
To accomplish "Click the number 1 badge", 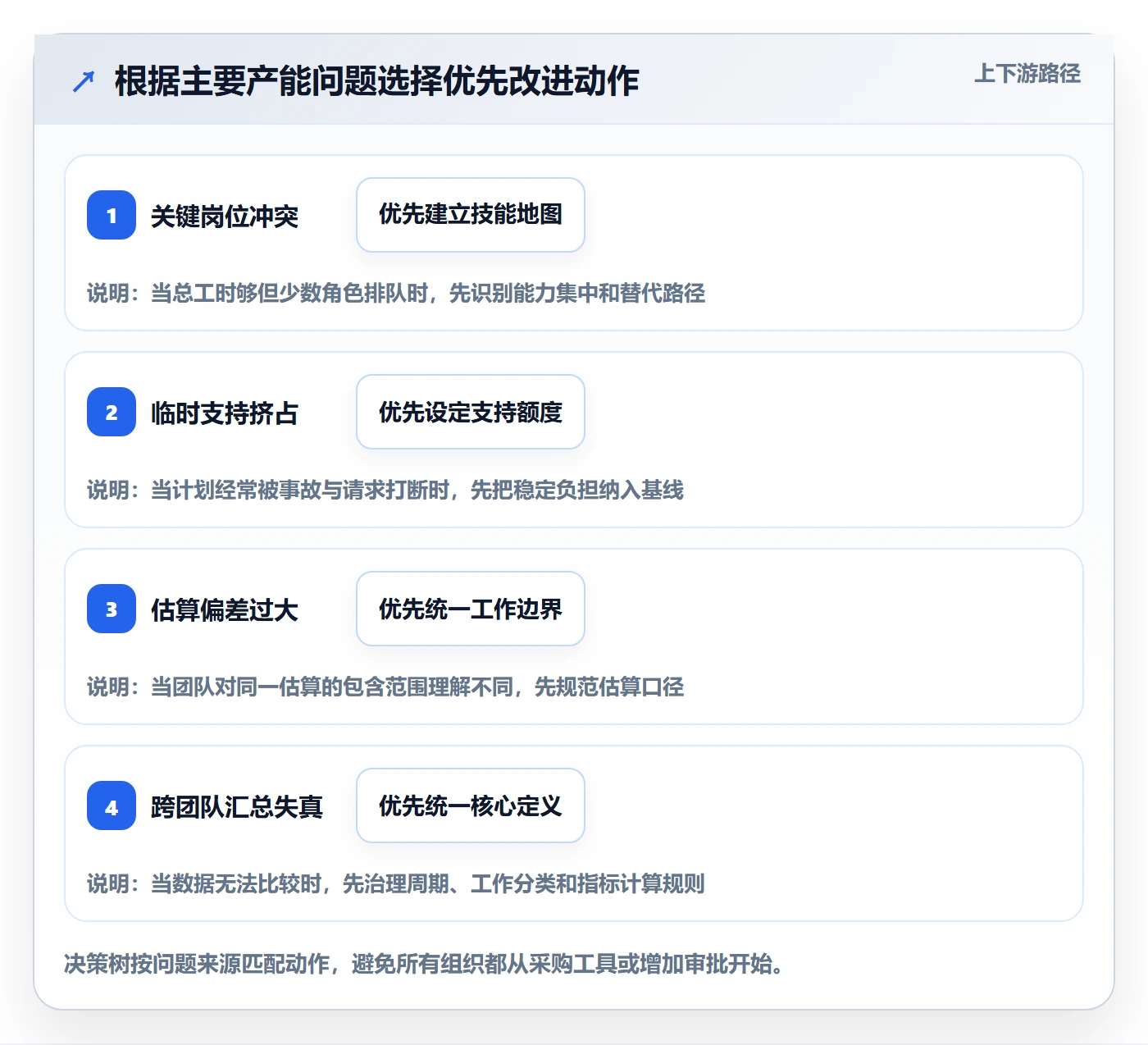I will [112, 215].
